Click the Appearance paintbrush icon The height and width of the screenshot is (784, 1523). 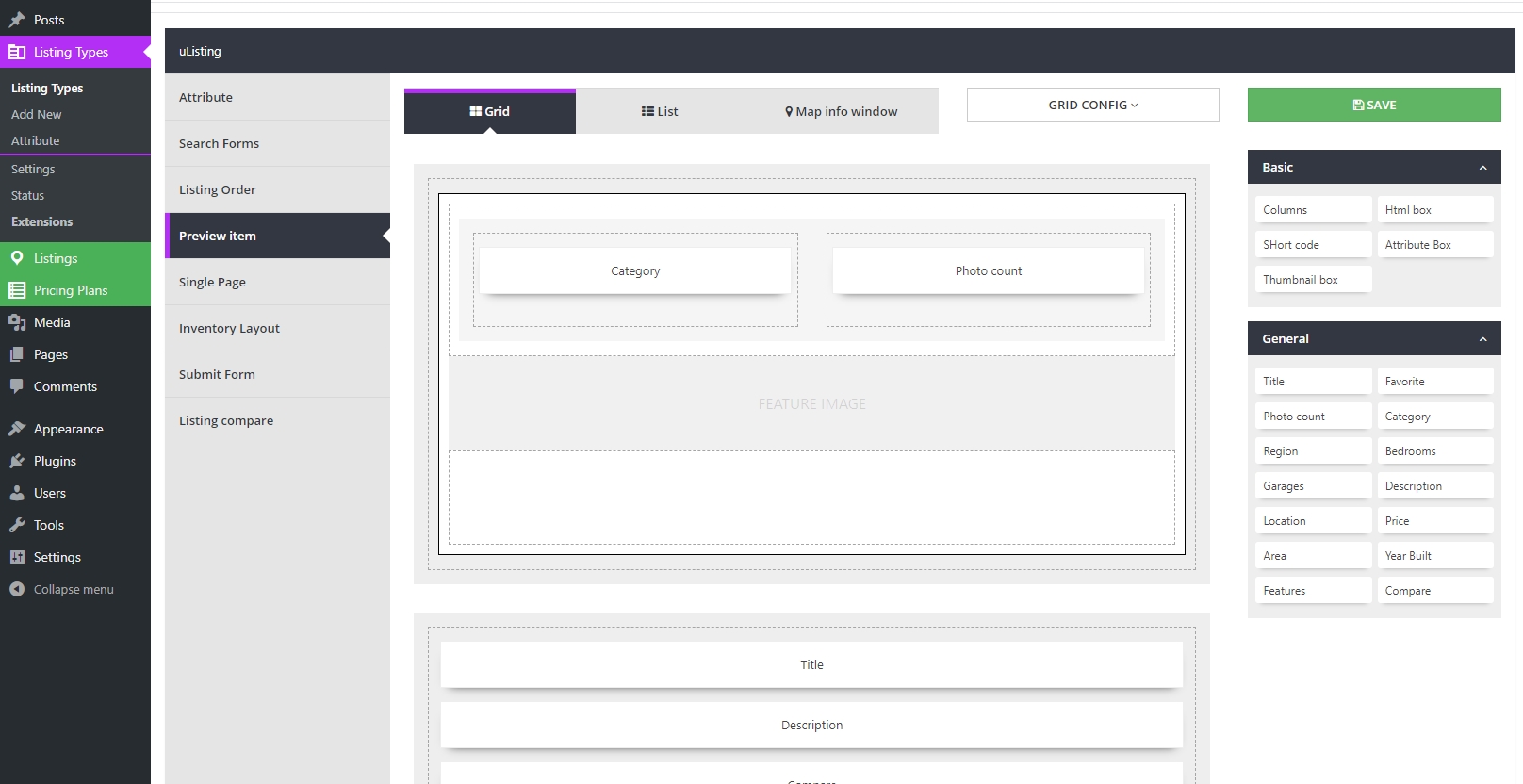17,429
